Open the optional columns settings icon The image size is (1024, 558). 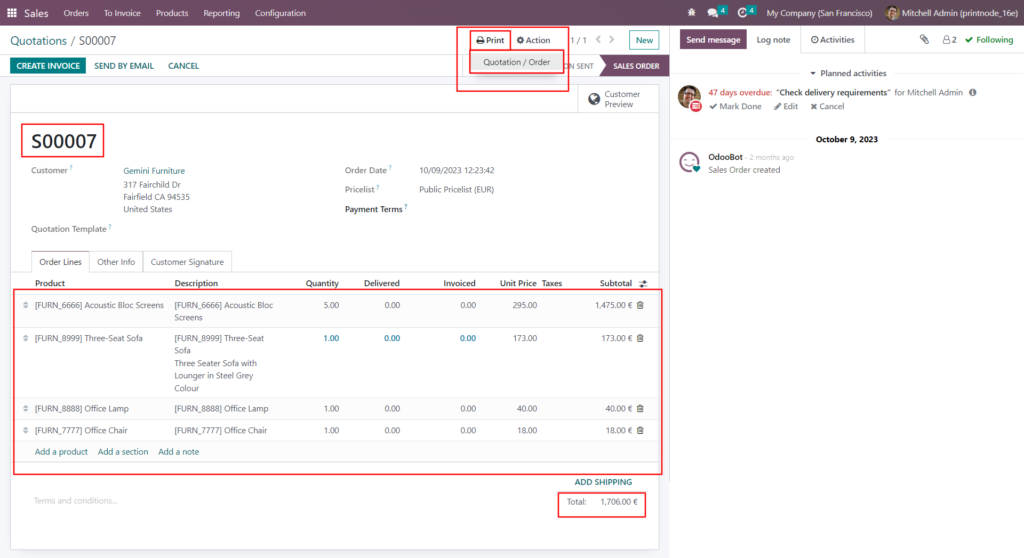pos(643,284)
